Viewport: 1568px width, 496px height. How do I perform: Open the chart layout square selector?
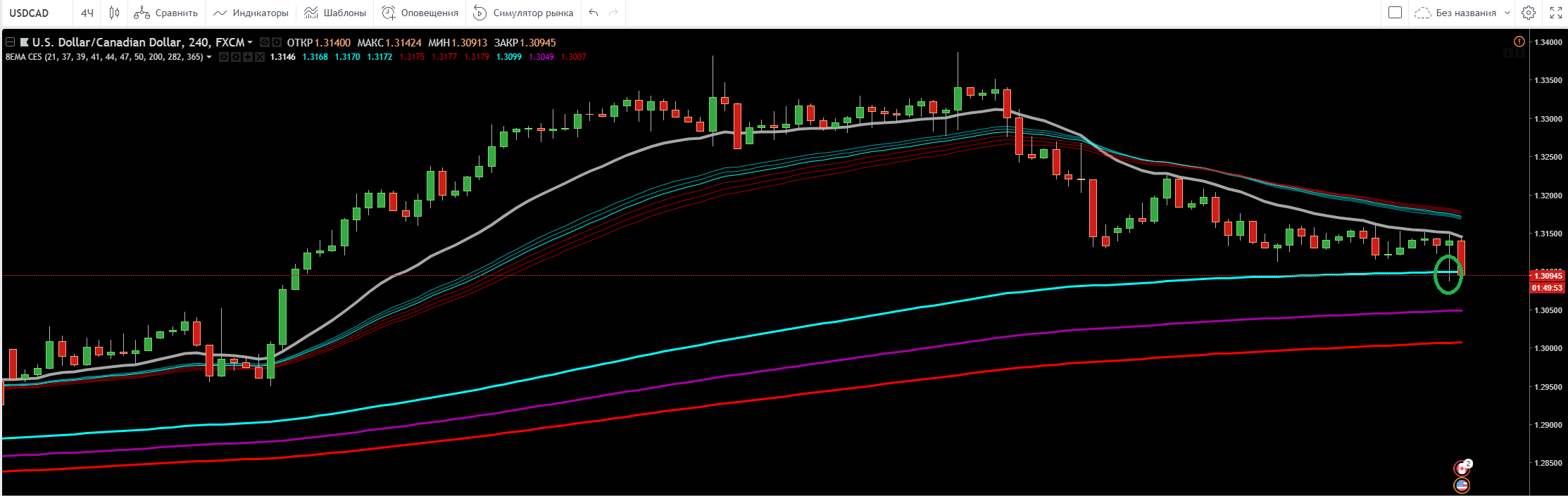pyautogui.click(x=1395, y=13)
